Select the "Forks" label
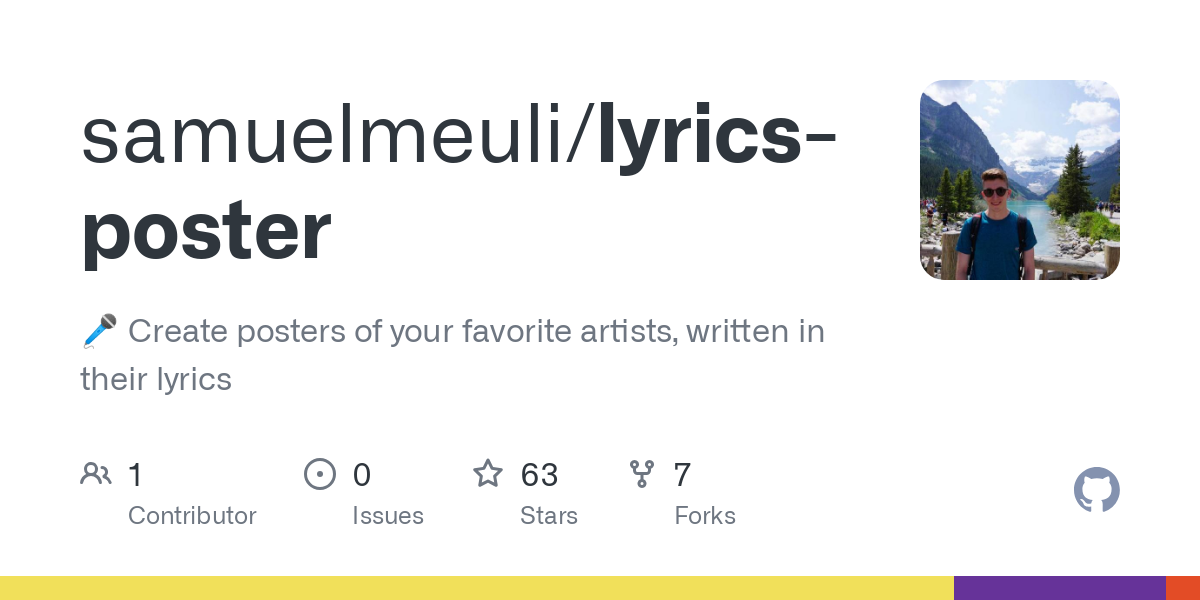1200x600 pixels. pos(705,516)
